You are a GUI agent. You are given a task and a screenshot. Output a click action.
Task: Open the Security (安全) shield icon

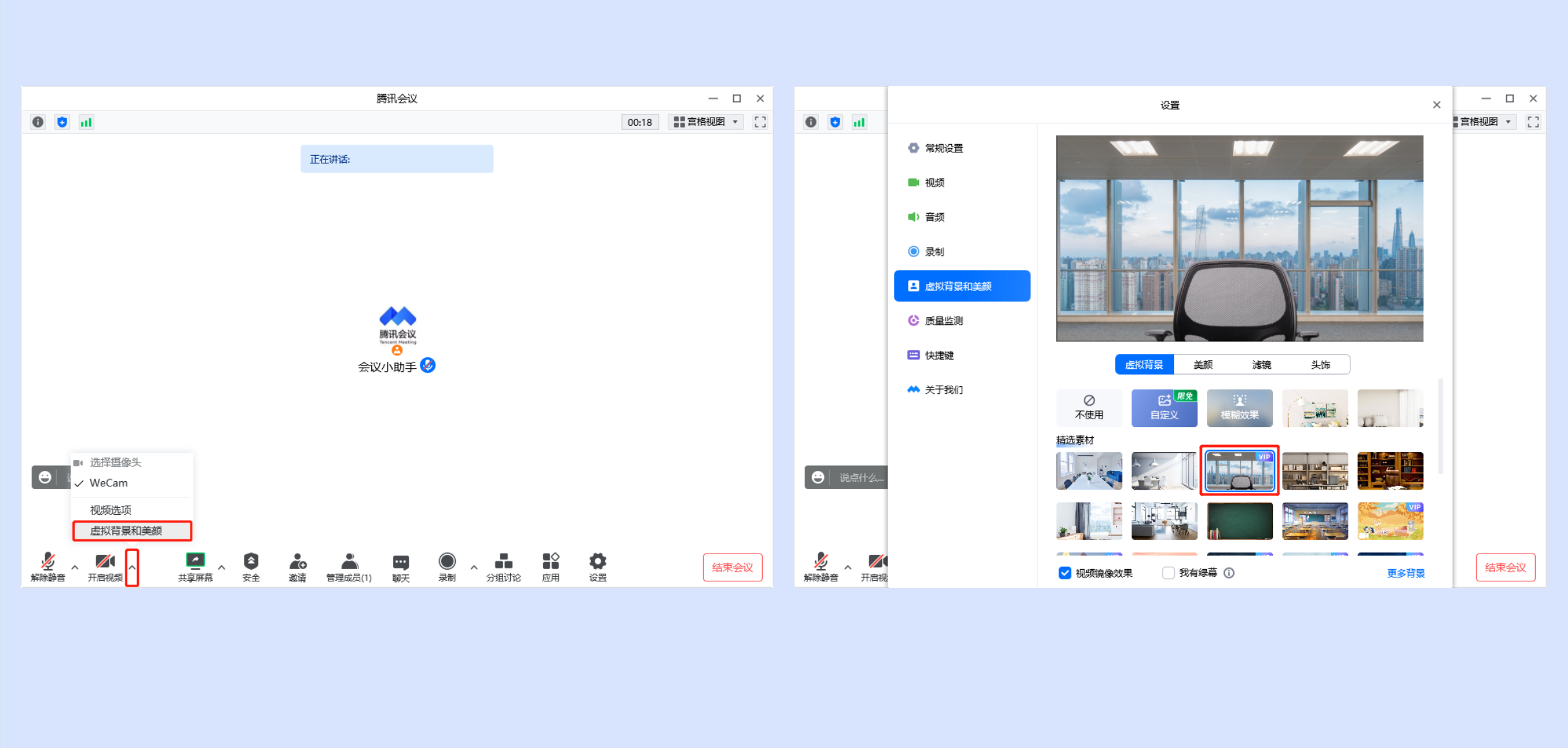[251, 561]
